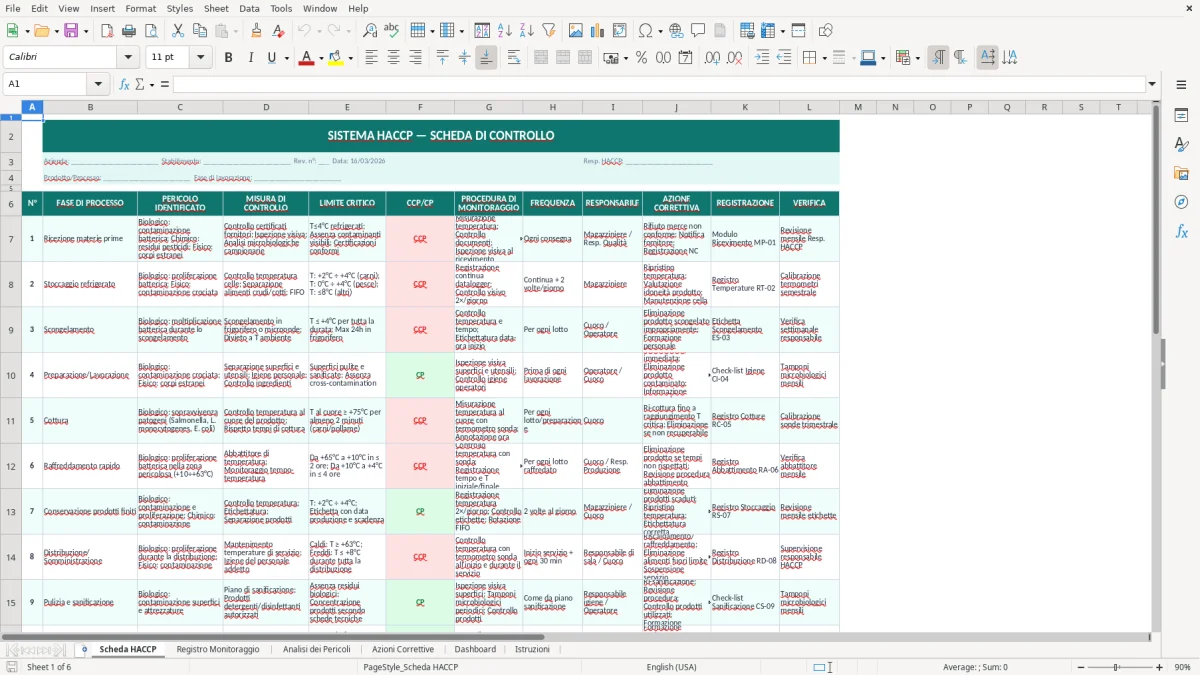This screenshot has width=1200, height=675.
Task: Expand the formula bar
Action: [1153, 84]
